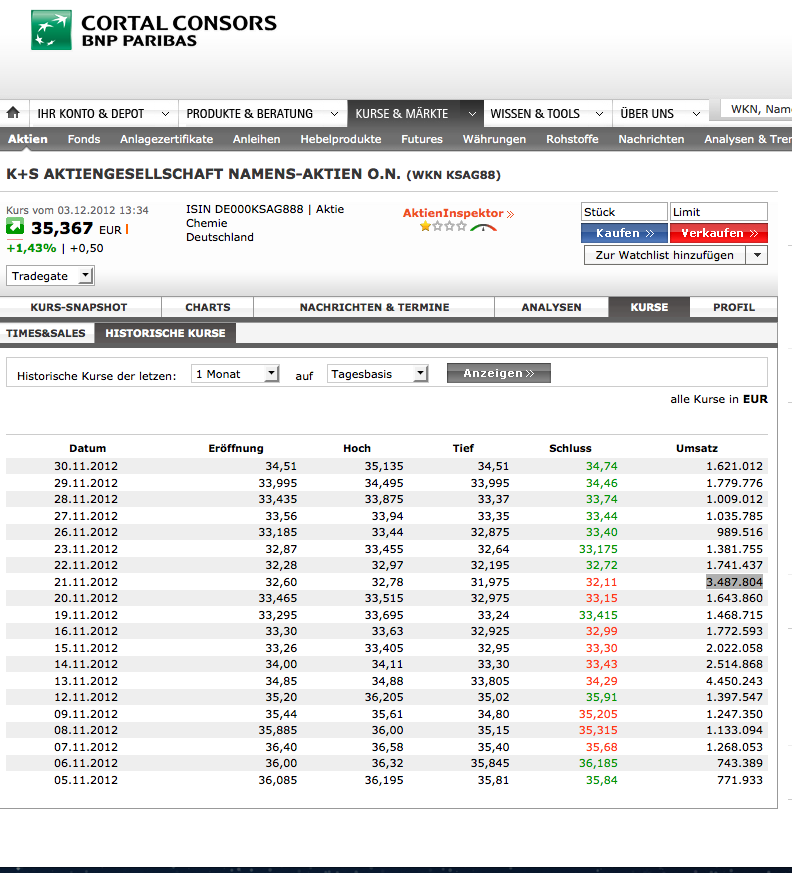Select the Anlagezertifikate submenu item
The width and height of the screenshot is (792, 873).
point(166,139)
